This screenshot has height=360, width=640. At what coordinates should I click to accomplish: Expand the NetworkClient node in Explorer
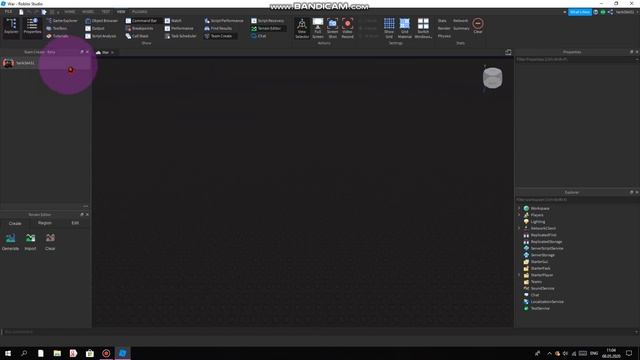tap(520, 228)
